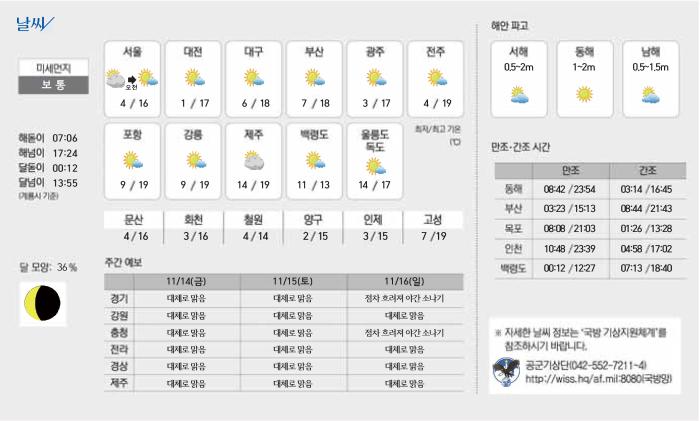Click the East Sea (동해) sun icon

click(584, 94)
